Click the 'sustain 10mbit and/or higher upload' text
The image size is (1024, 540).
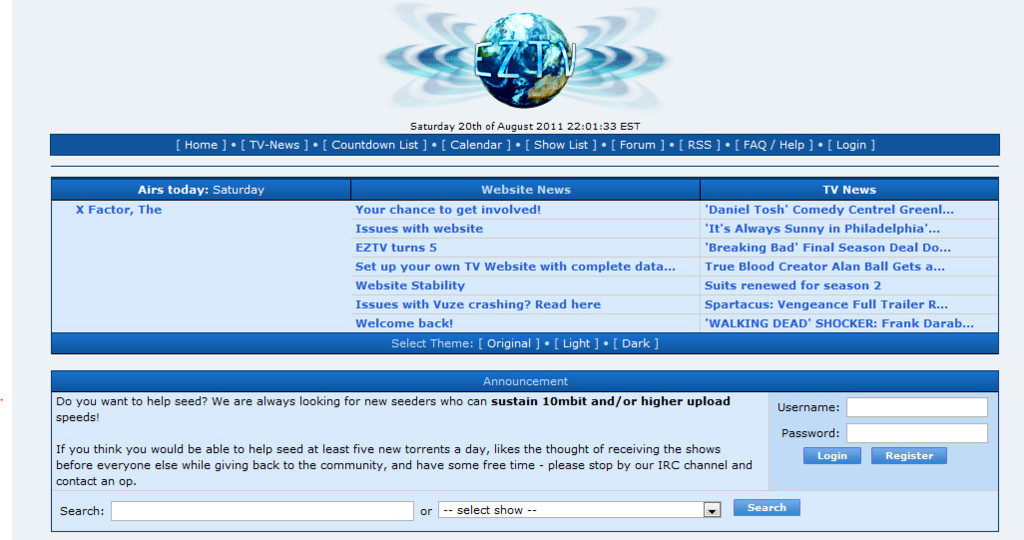pos(611,402)
